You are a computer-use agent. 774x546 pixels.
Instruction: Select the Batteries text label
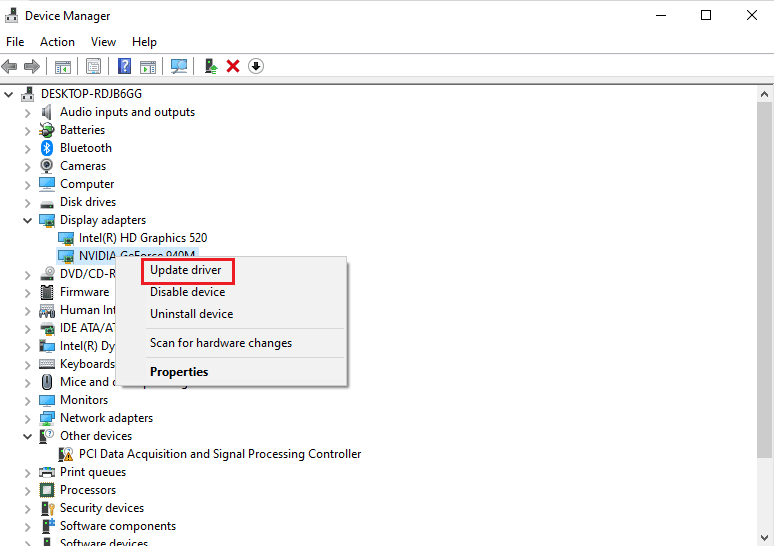pyautogui.click(x=82, y=130)
